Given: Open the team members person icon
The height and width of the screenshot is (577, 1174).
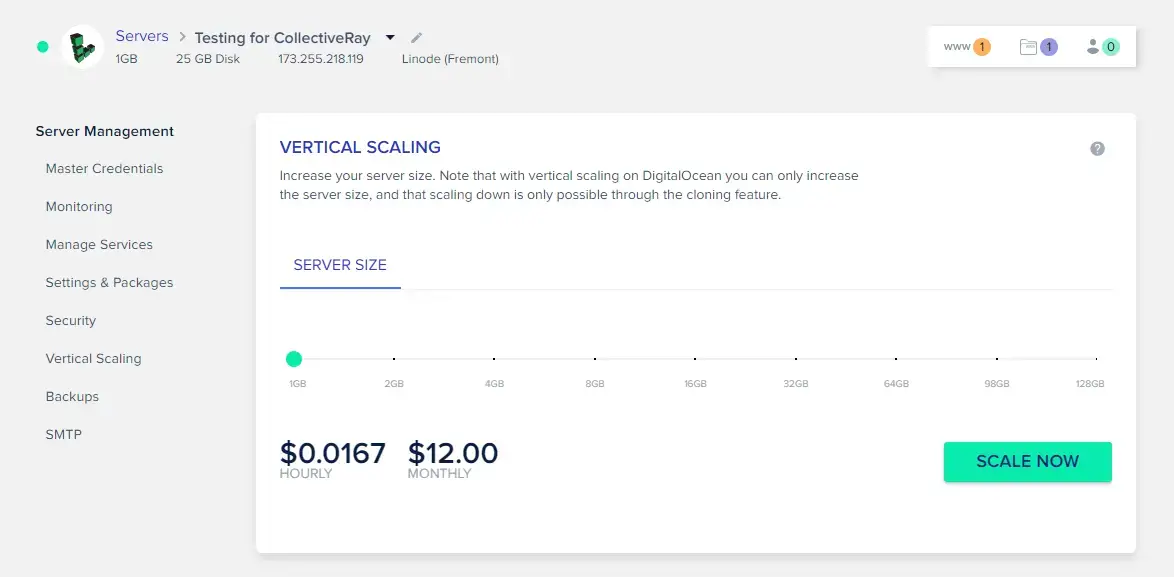Looking at the screenshot, I should [x=1102, y=47].
